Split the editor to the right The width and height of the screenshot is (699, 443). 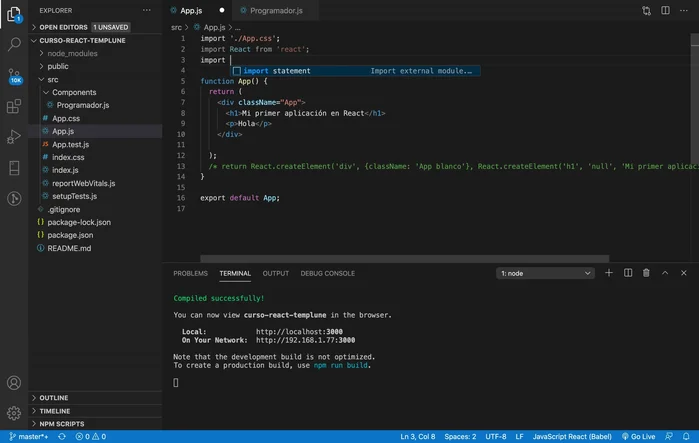(x=665, y=10)
